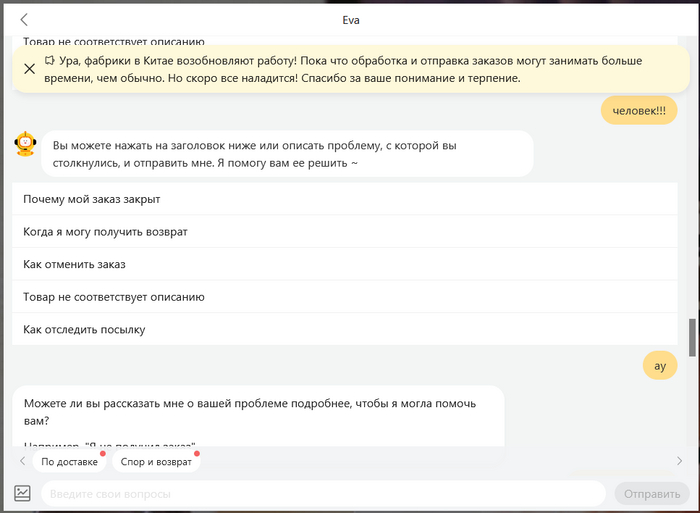Viewport: 700px width, 513px height.
Task: Focus the "Введите свои вопросы" message field
Action: coord(322,494)
